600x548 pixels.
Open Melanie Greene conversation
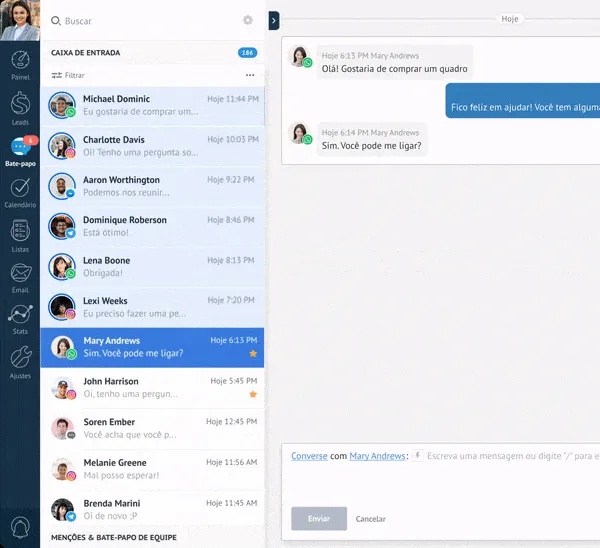pyautogui.click(x=152, y=469)
